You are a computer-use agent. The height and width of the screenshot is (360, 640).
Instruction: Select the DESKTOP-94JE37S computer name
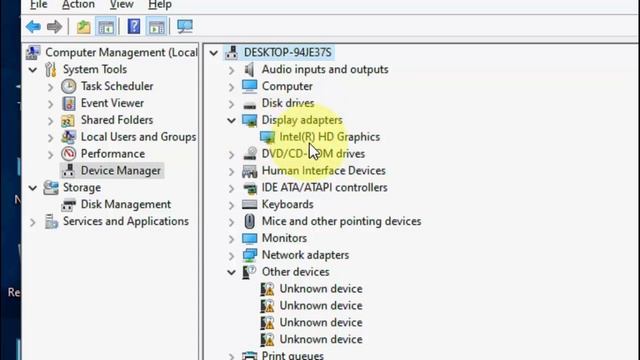tap(287, 53)
